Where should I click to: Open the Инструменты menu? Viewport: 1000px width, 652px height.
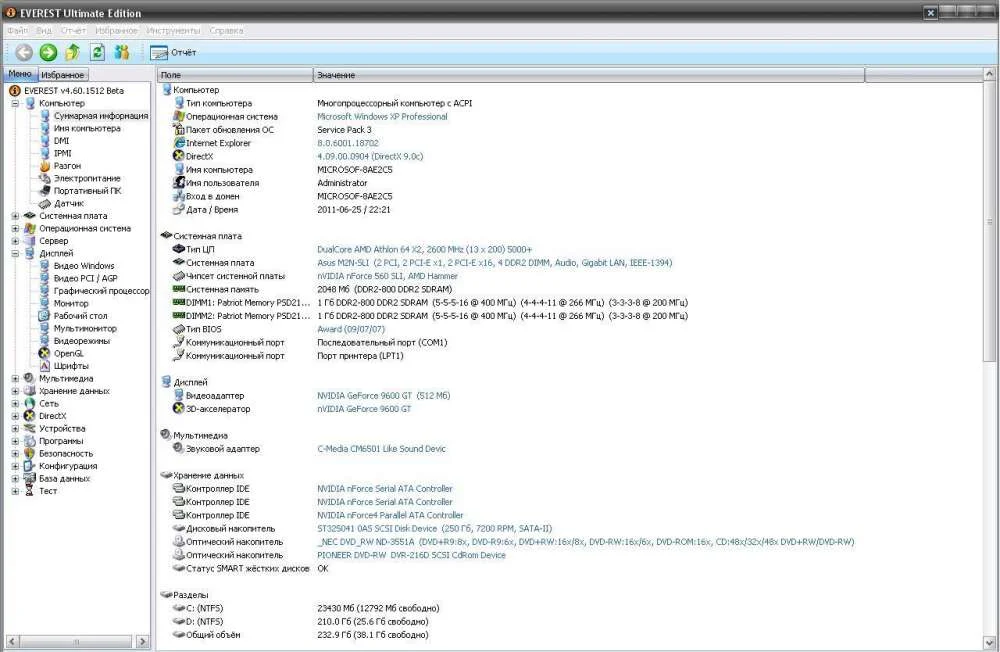click(174, 30)
